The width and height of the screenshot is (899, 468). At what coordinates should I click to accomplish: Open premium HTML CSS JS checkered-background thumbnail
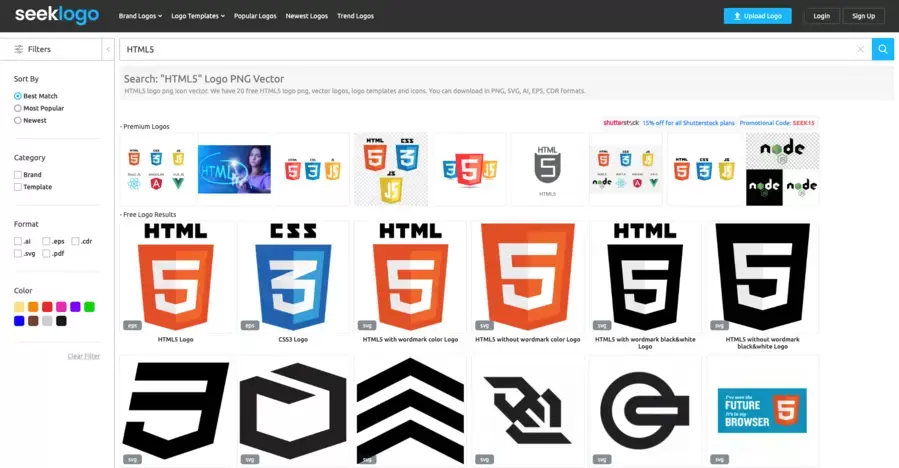click(391, 169)
